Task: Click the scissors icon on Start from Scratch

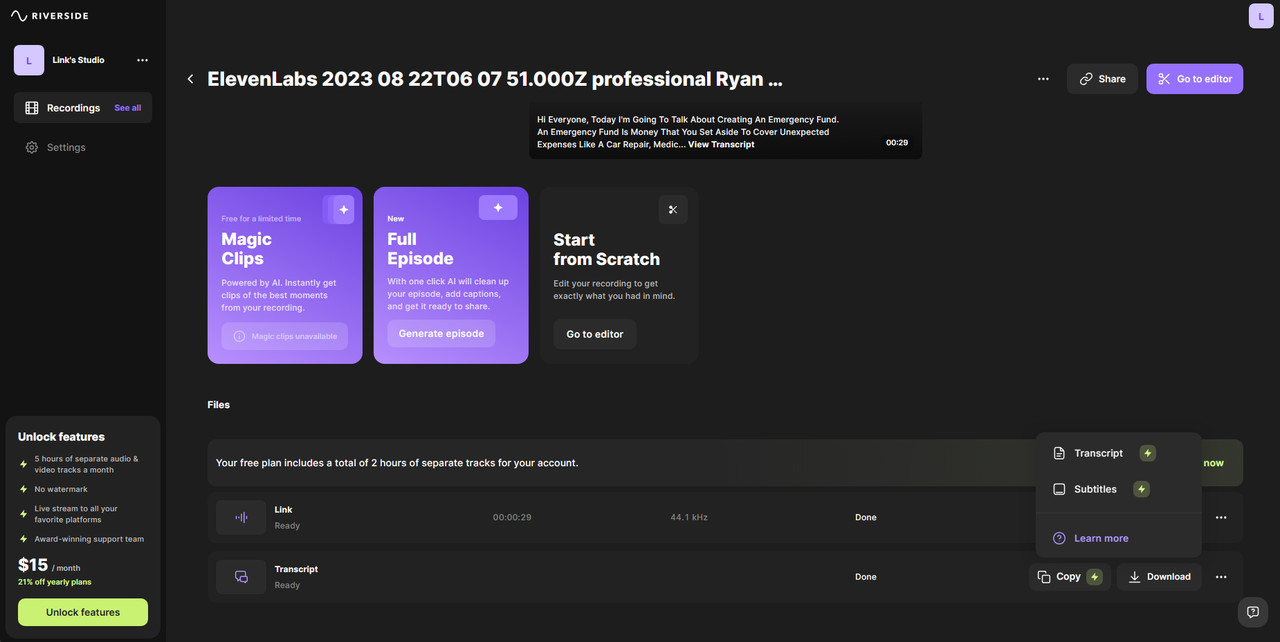Action: (x=673, y=209)
